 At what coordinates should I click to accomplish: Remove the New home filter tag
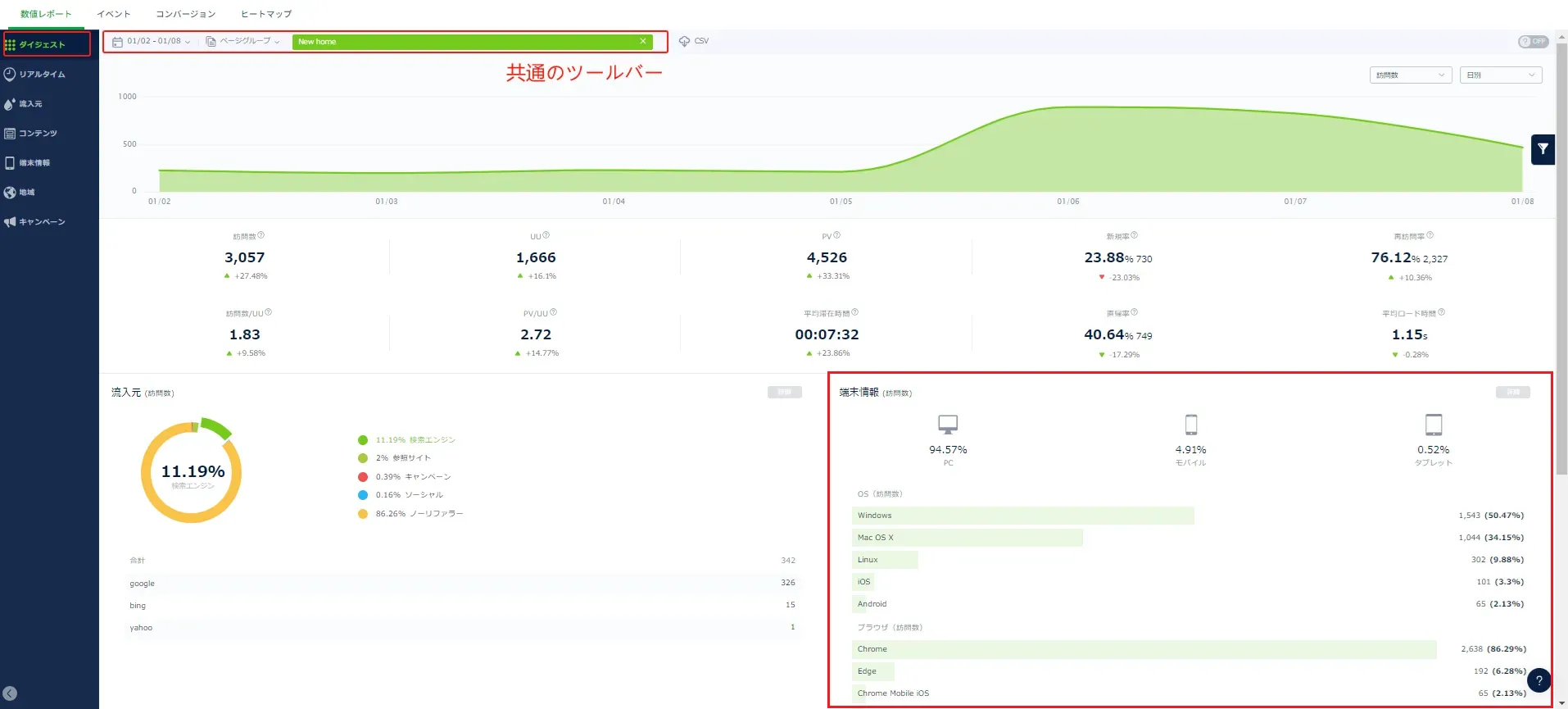643,42
